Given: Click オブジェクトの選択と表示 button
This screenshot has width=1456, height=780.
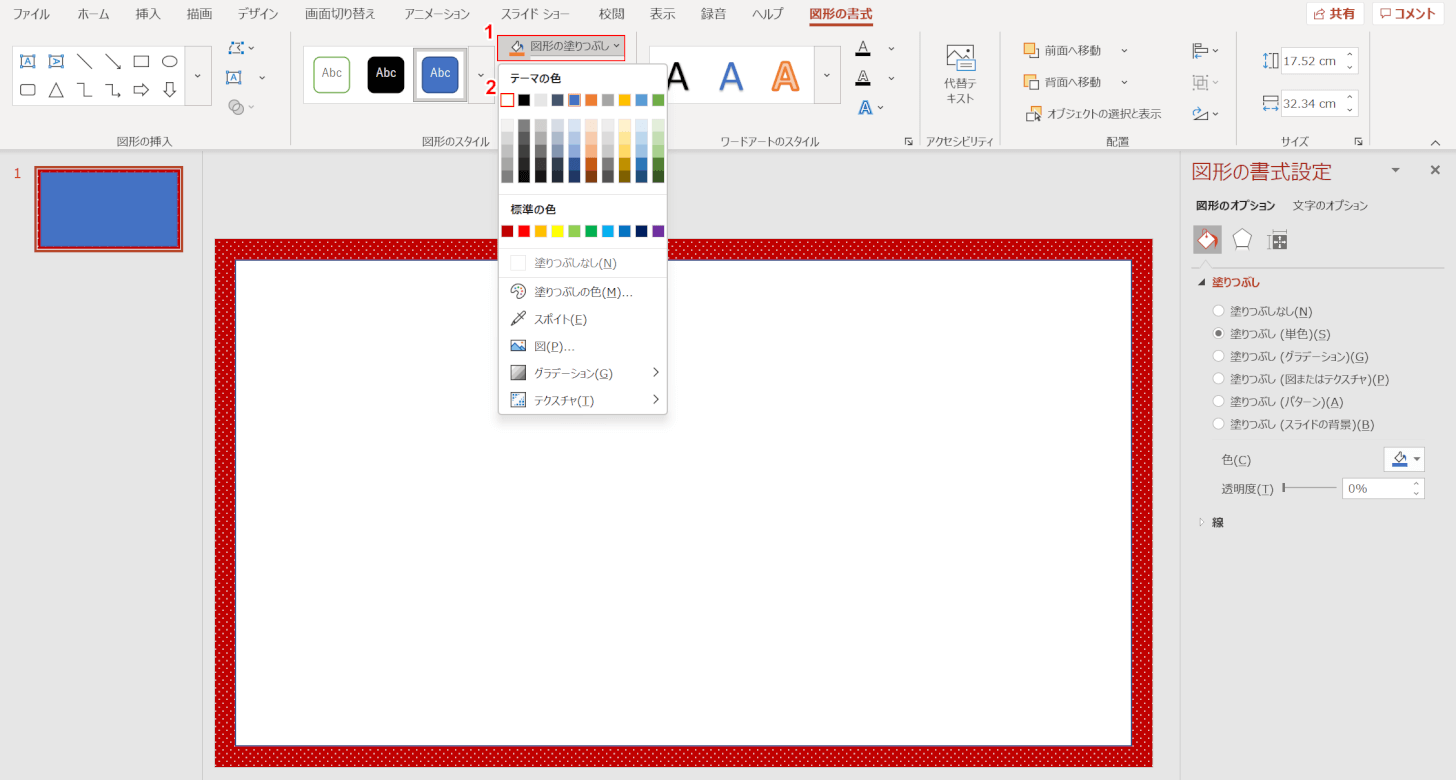Looking at the screenshot, I should tap(1093, 114).
